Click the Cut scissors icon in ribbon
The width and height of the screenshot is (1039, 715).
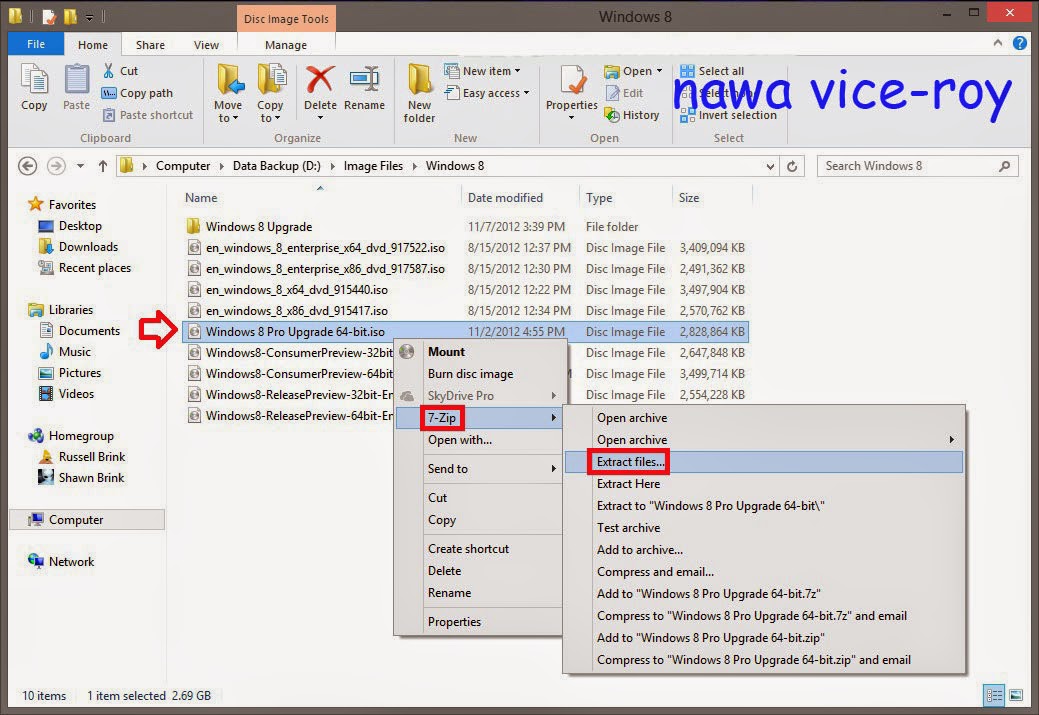pos(109,70)
